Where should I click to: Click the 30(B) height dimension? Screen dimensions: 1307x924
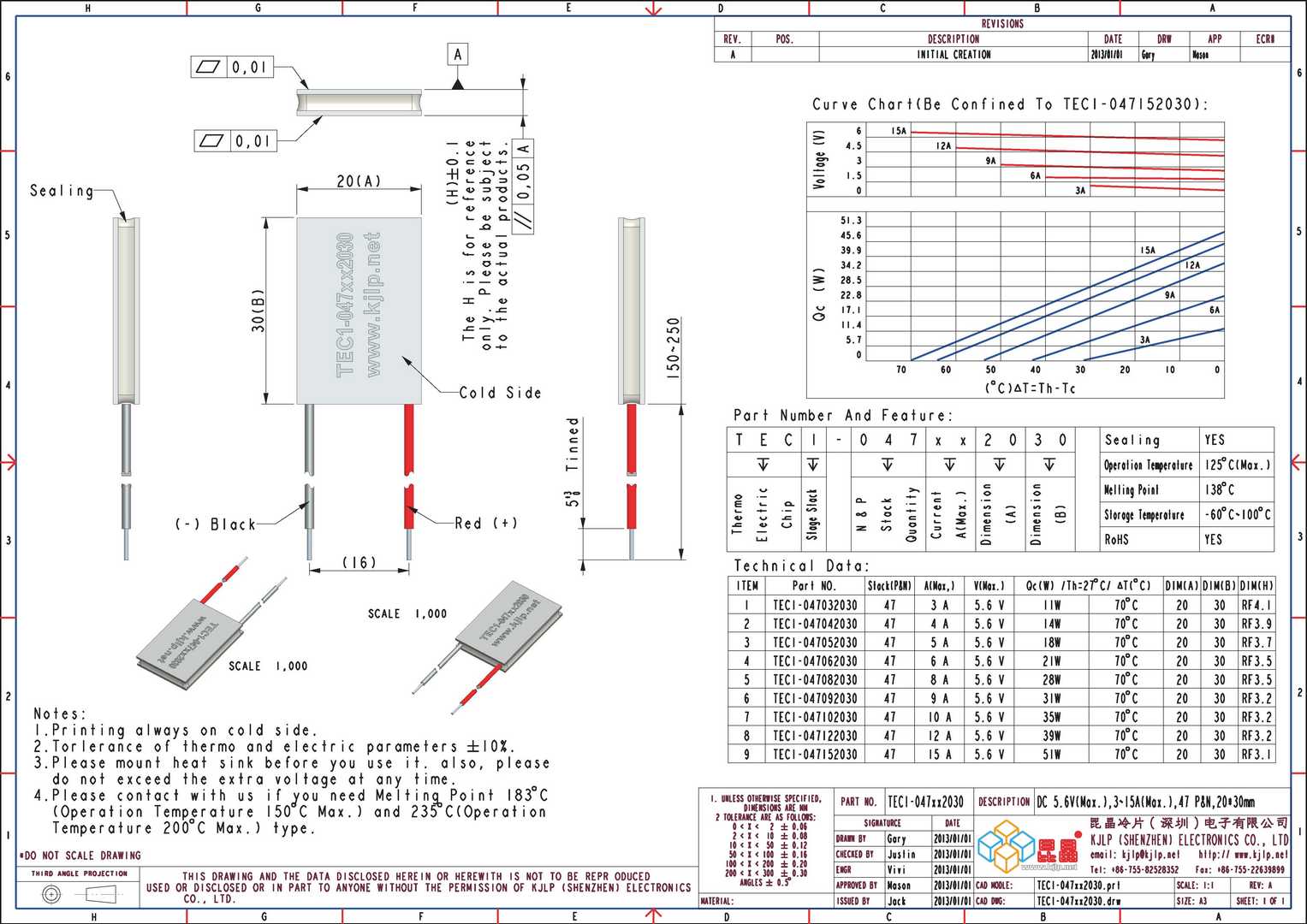coord(258,310)
